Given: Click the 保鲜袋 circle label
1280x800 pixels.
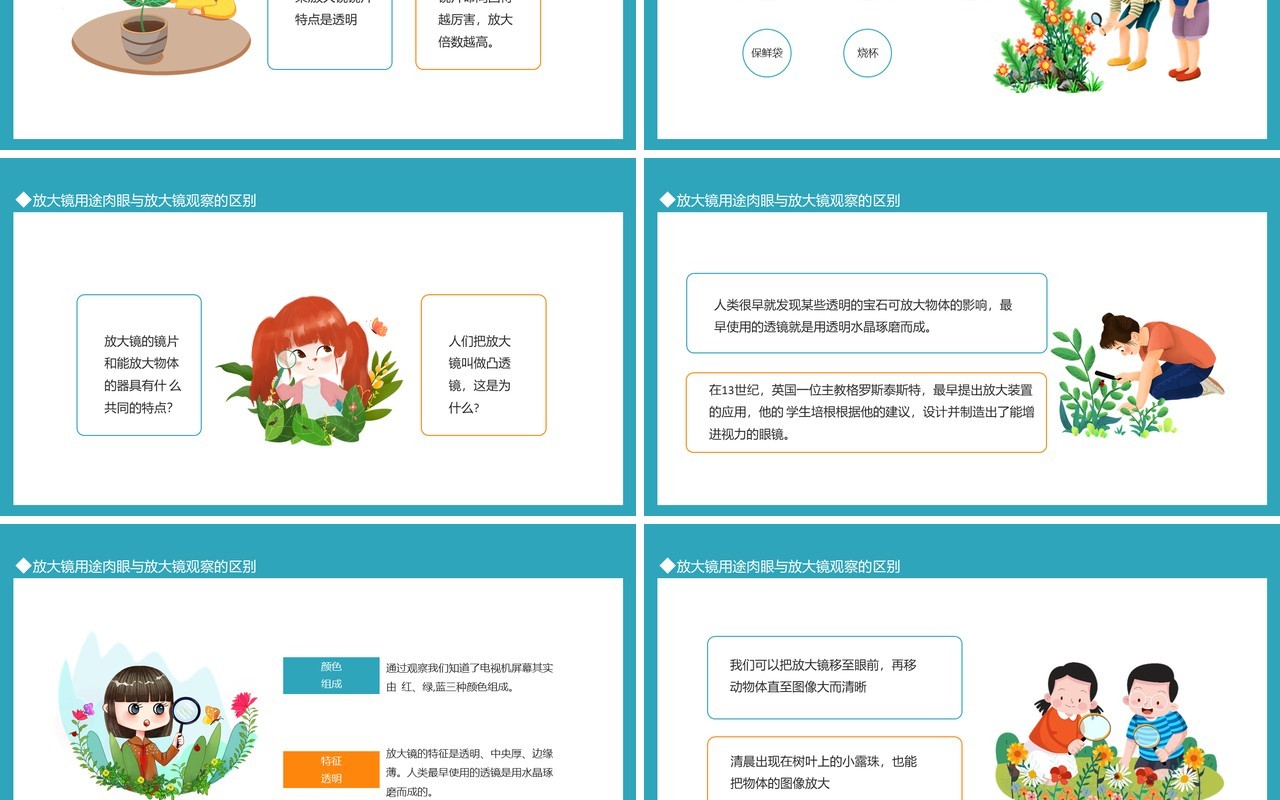Looking at the screenshot, I should tap(767, 53).
